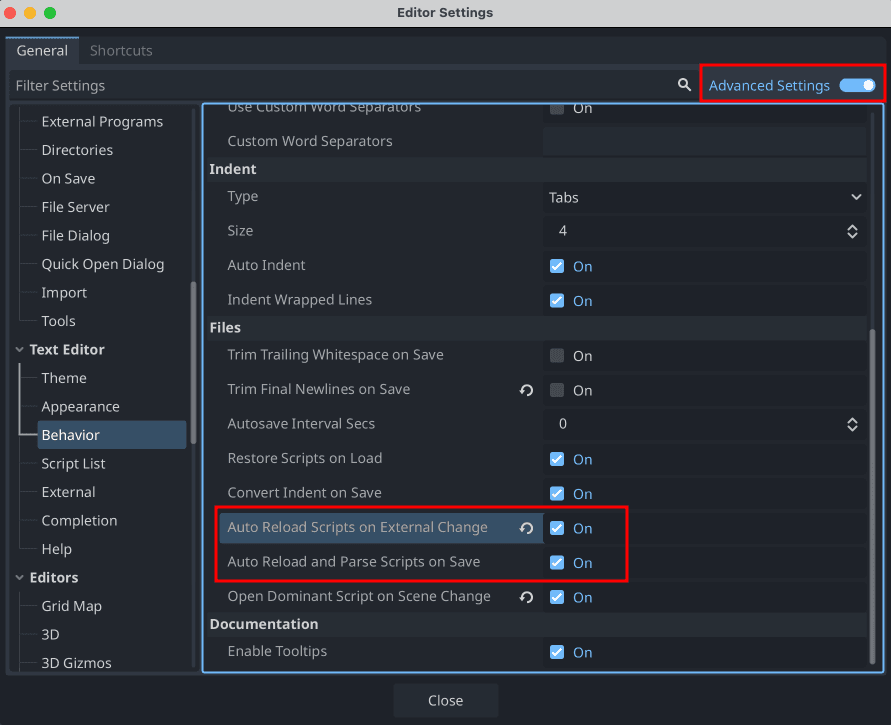This screenshot has height=725, width=891.
Task: Select Theme in the sidebar
Action: [x=64, y=378]
